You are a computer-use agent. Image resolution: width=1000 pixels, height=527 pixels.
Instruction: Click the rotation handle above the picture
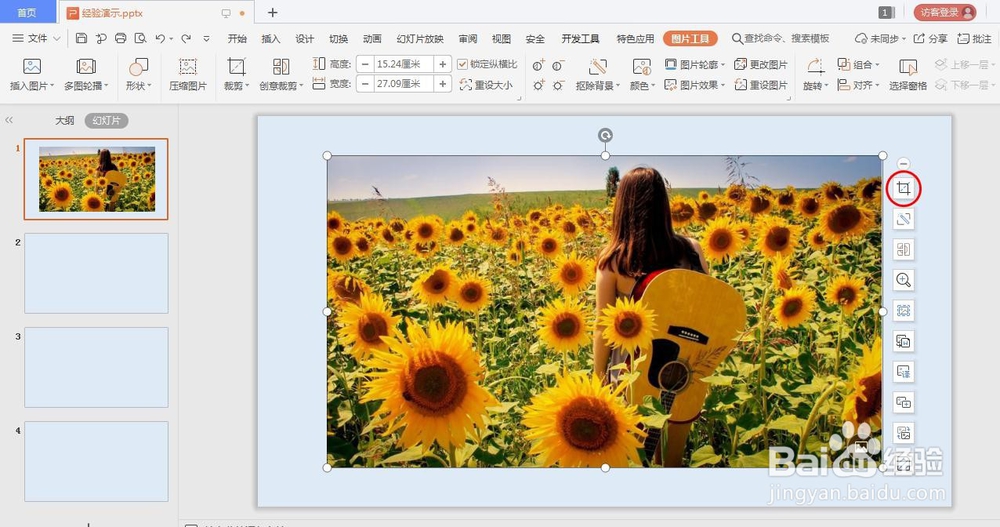605,135
